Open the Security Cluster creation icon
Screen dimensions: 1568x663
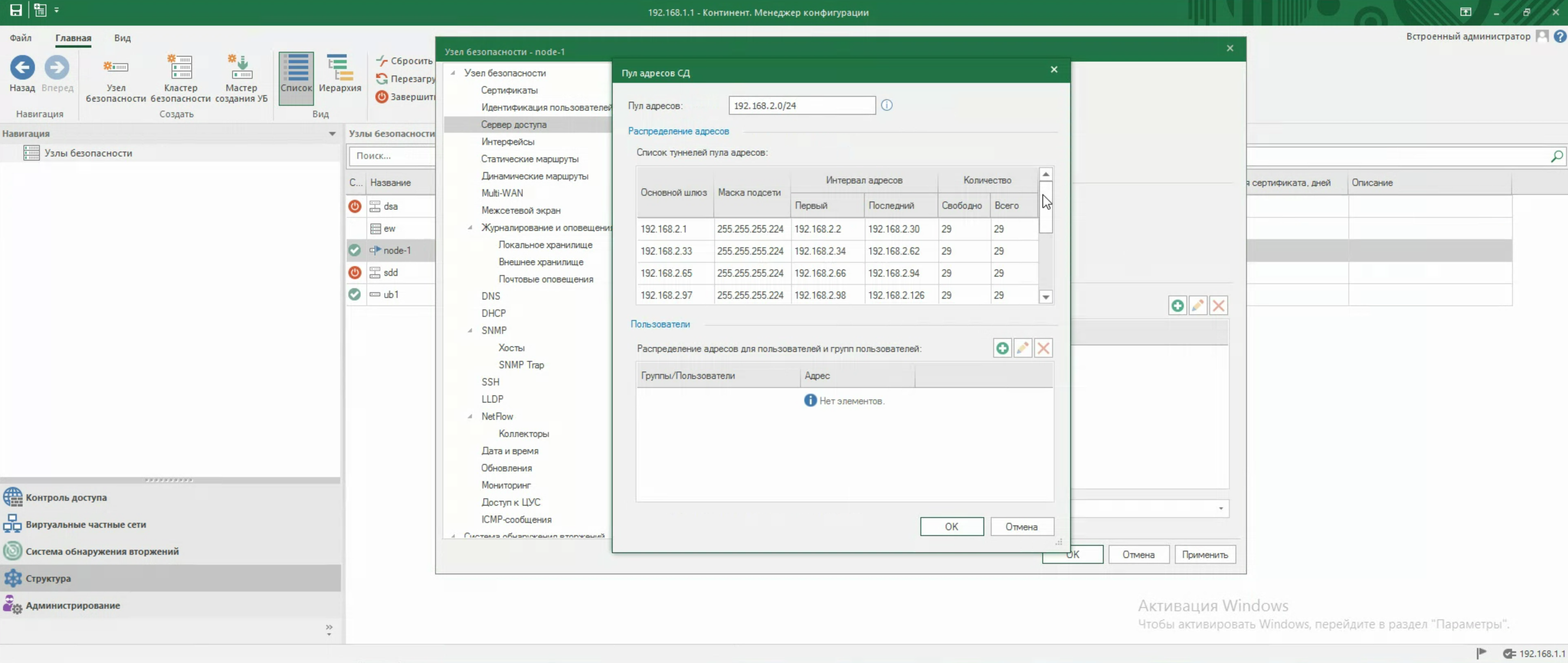[180, 68]
